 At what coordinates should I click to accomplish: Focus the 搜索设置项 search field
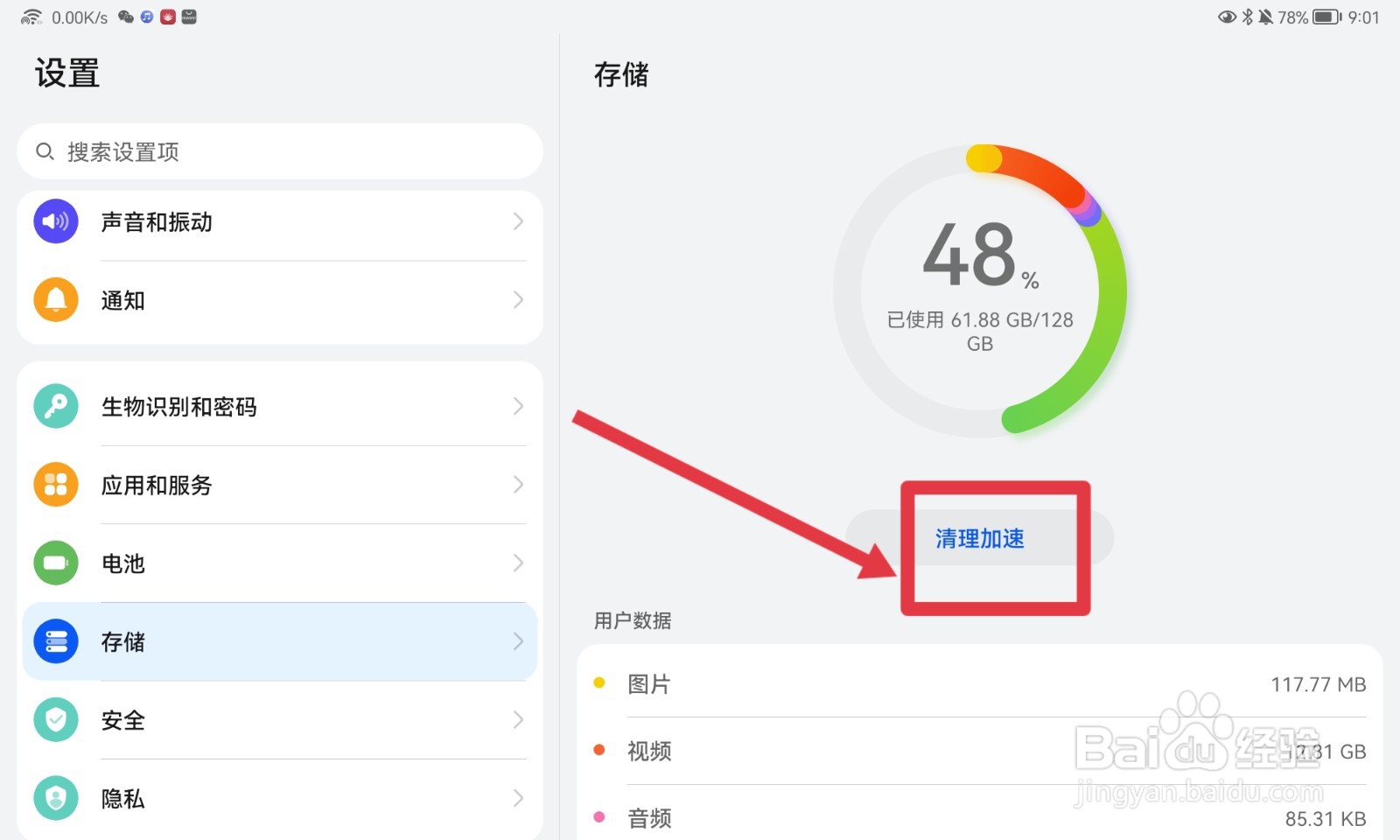(x=280, y=151)
